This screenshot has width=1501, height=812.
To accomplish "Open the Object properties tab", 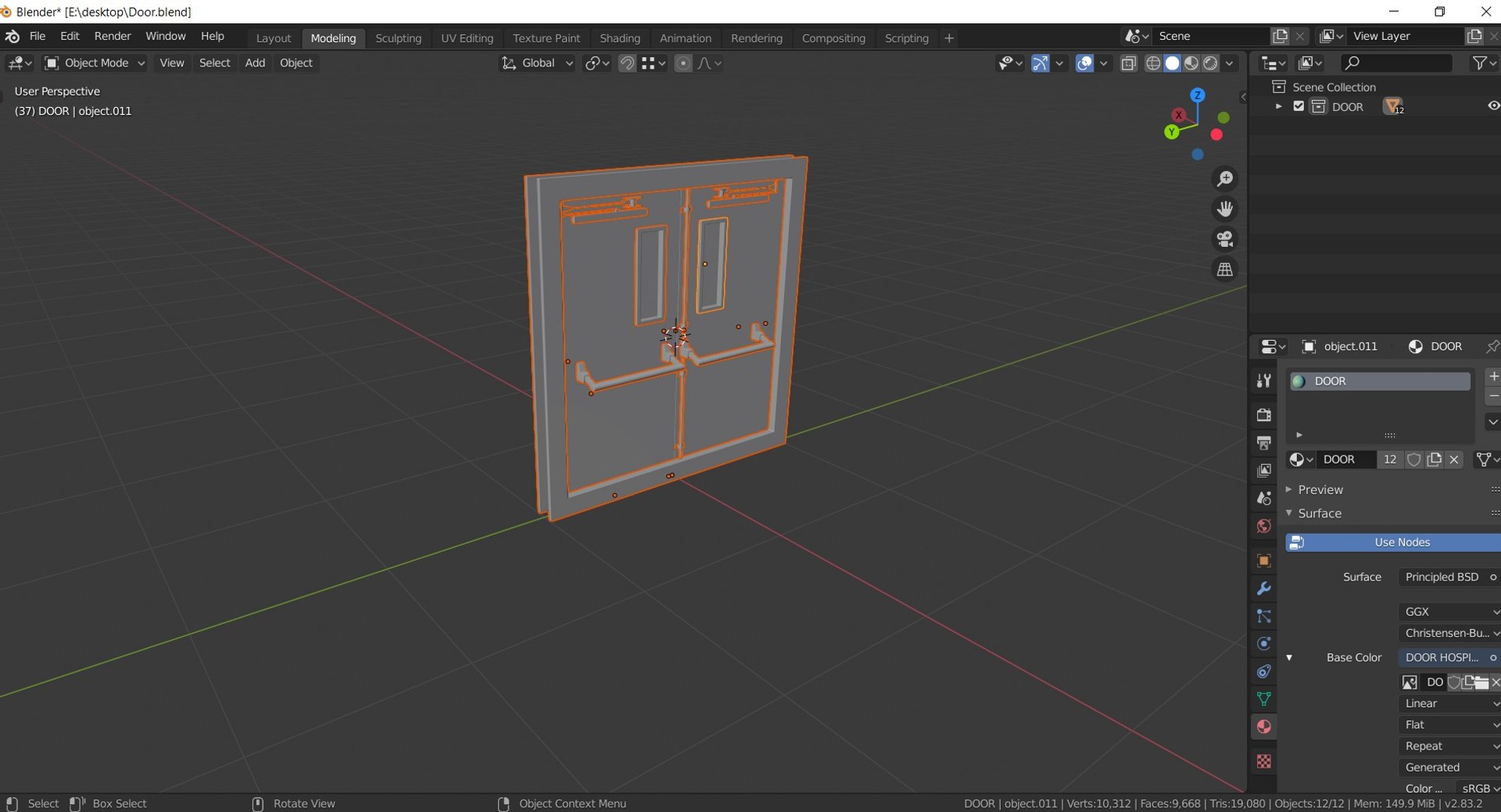I will pos(1263,560).
